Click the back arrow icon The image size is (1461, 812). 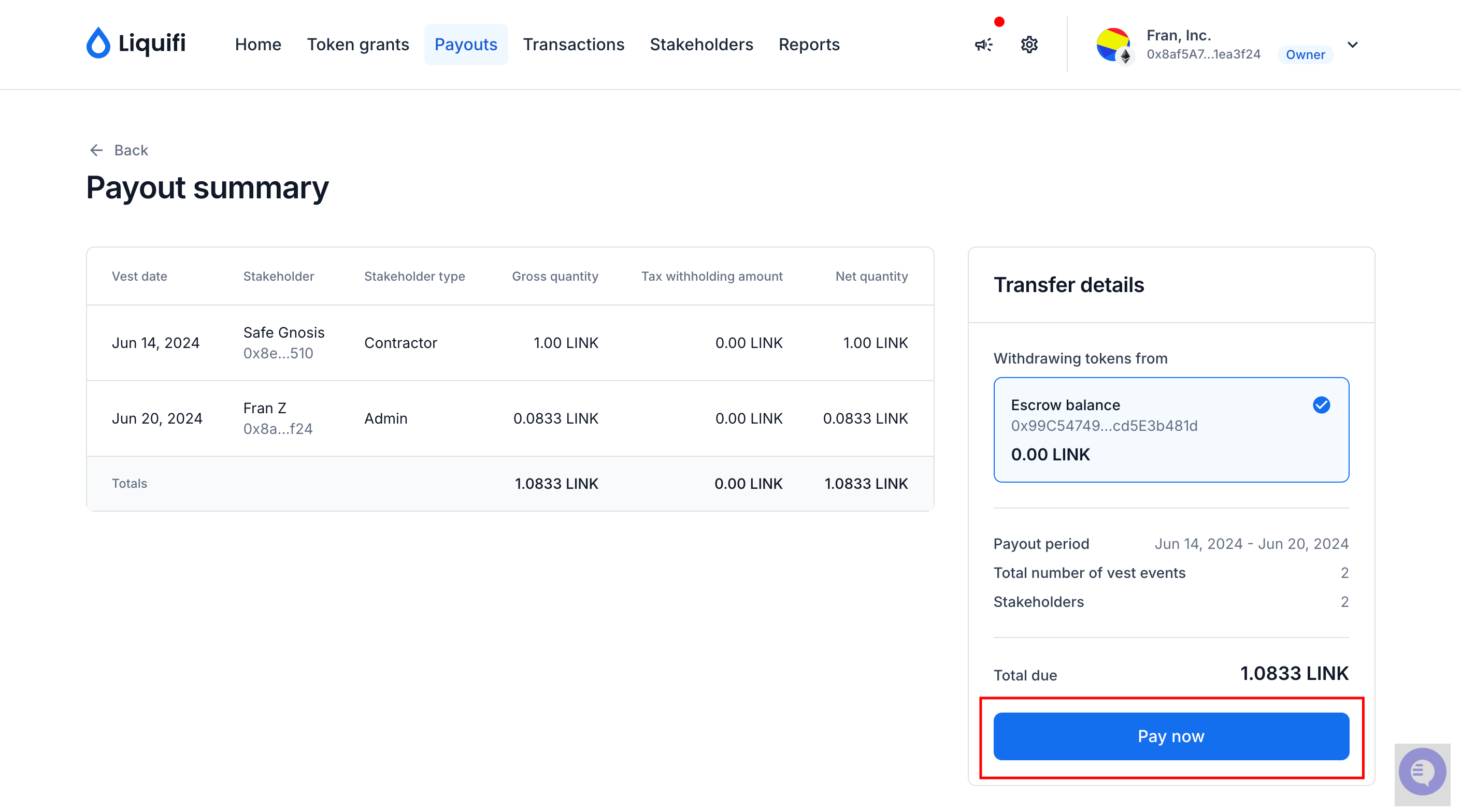coord(96,150)
